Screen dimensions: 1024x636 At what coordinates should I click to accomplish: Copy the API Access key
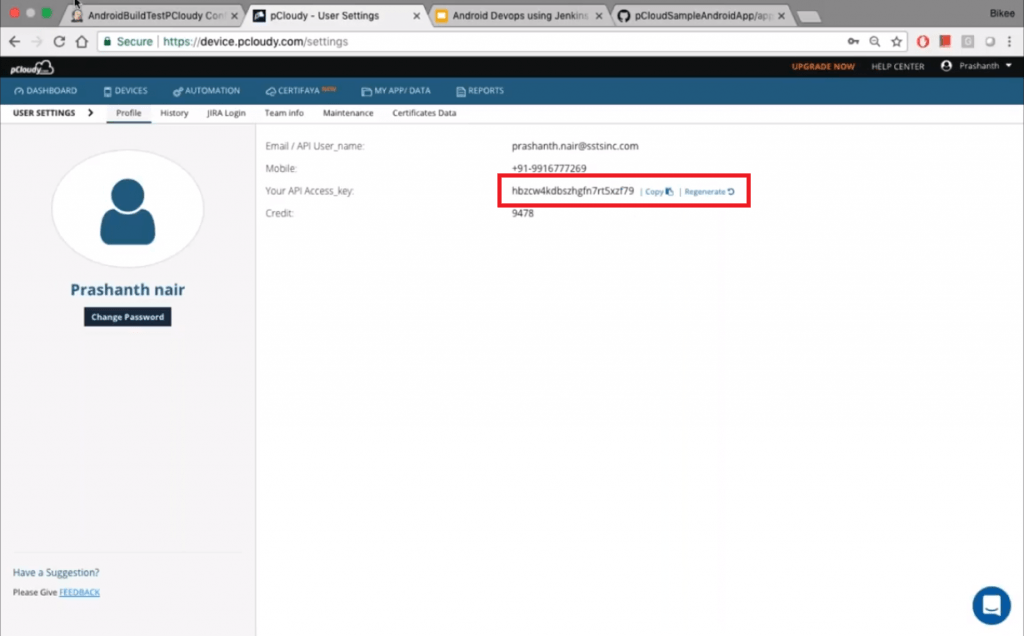point(657,191)
